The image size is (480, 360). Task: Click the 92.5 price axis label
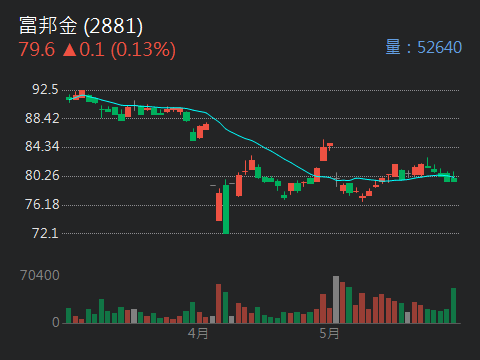pos(45,90)
